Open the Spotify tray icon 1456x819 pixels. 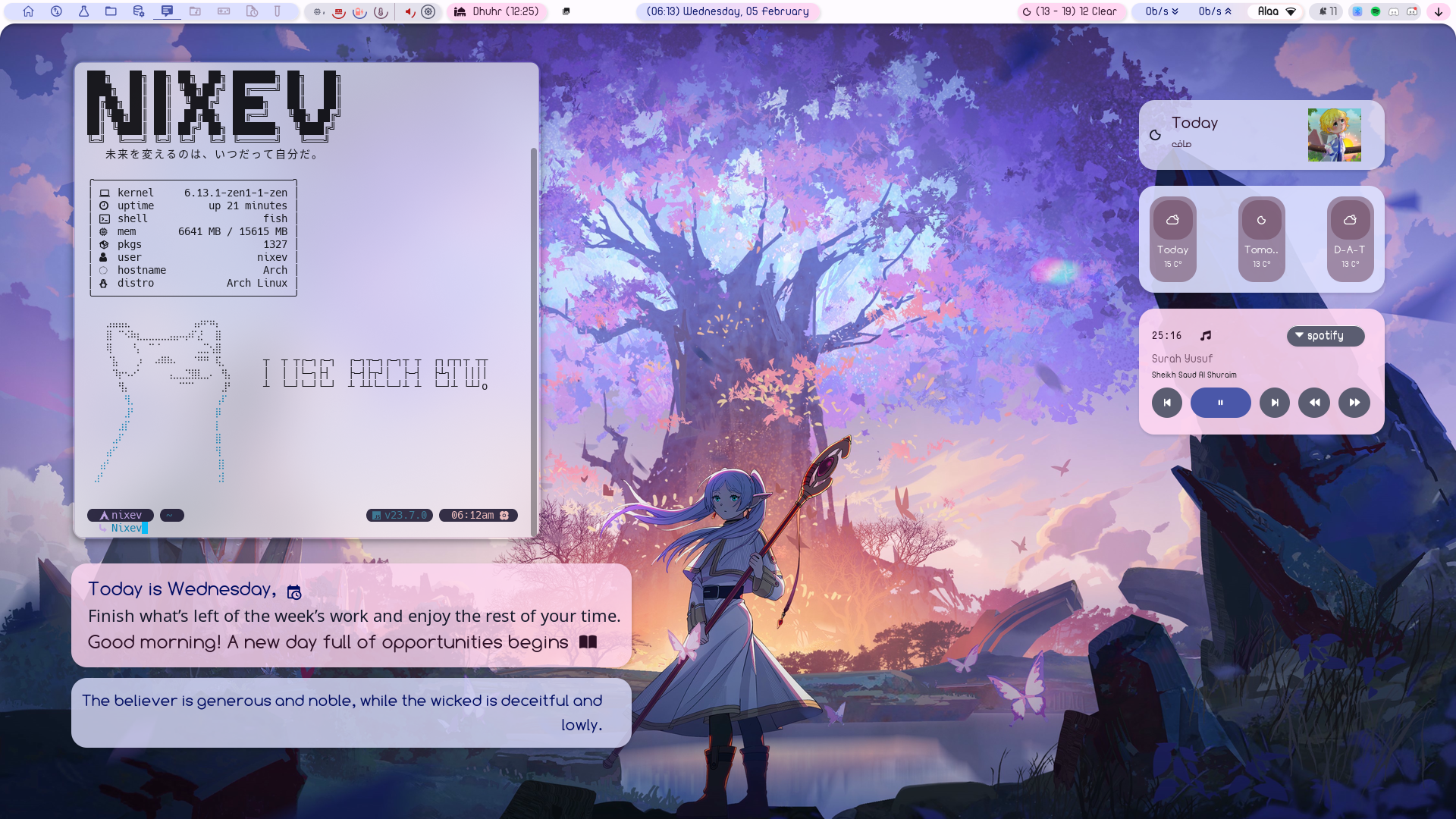[x=1375, y=11]
